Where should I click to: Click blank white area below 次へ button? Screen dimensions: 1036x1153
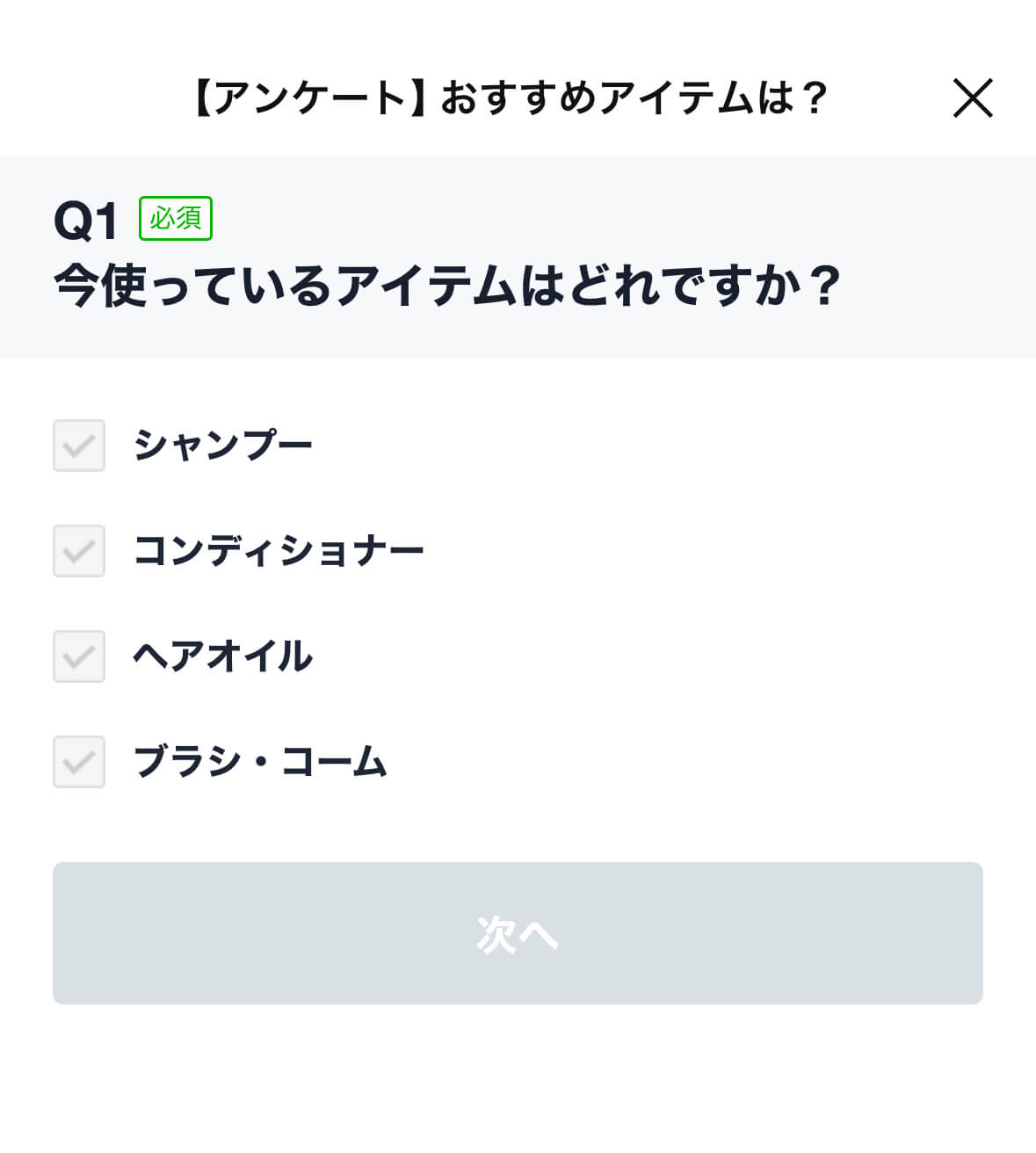click(x=518, y=1081)
